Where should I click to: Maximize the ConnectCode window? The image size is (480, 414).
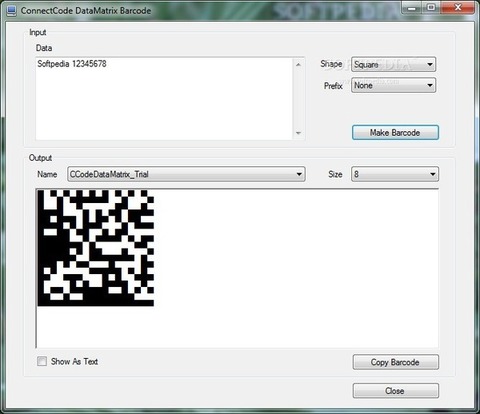(431, 8)
